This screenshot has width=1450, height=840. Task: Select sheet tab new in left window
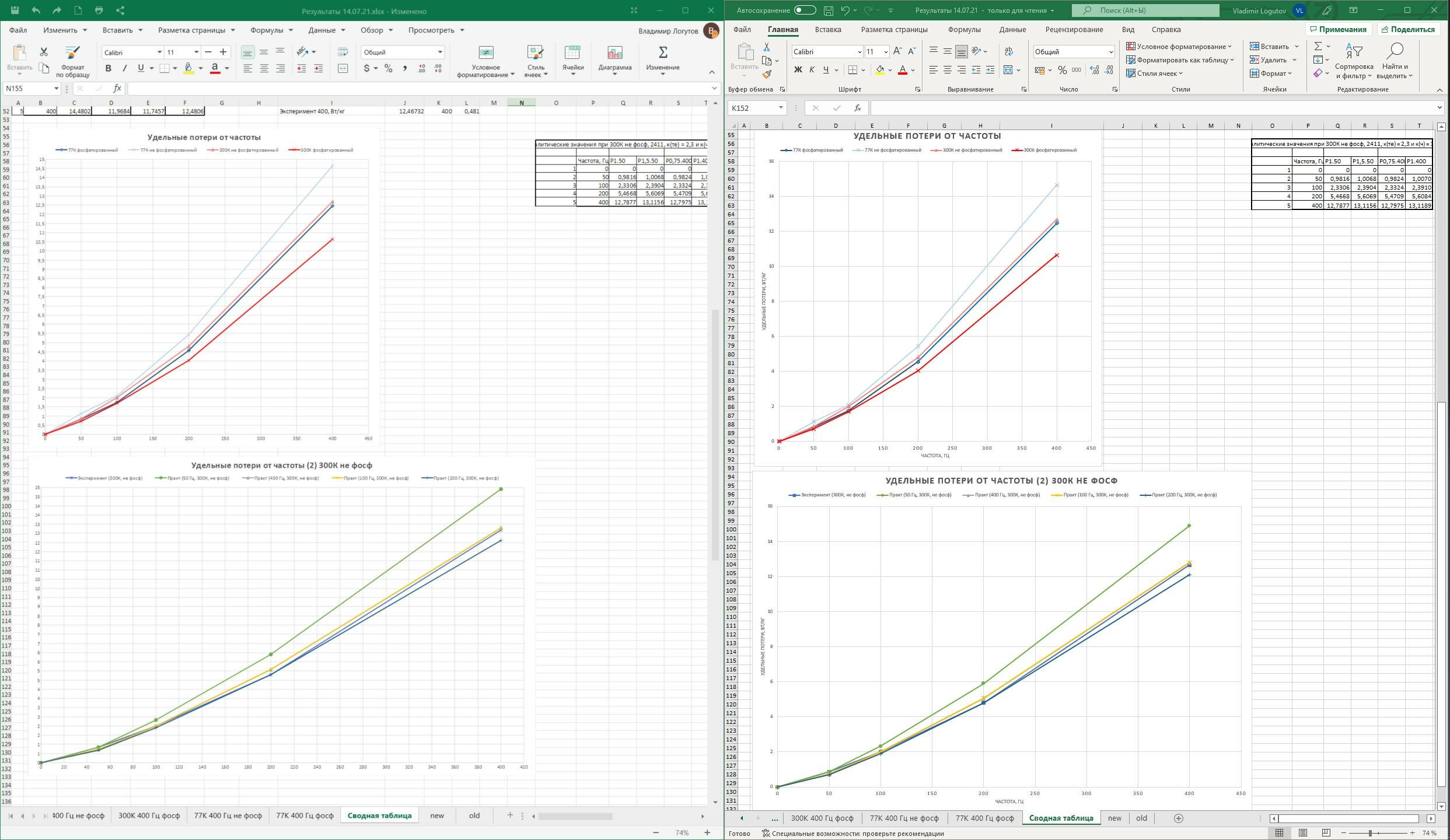(437, 815)
